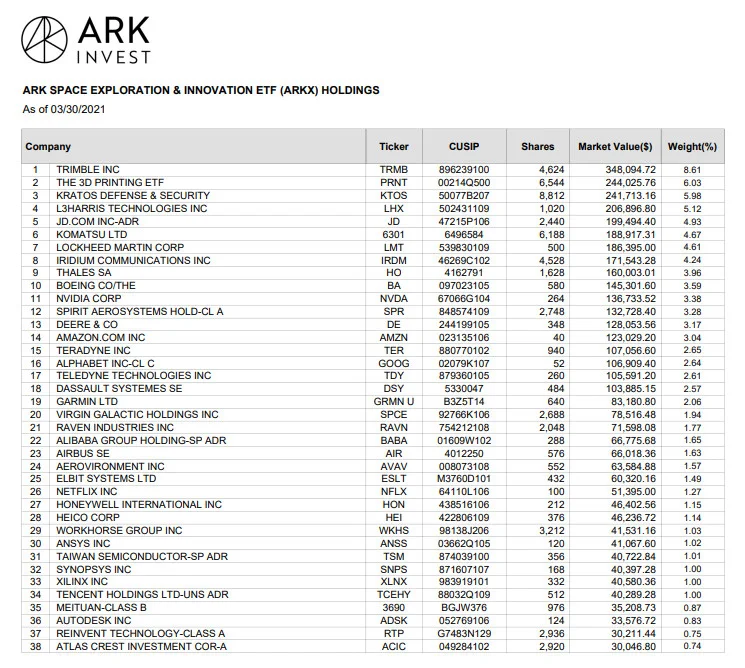Click the Market Value($) column header
745x668 pixels.
click(615, 146)
